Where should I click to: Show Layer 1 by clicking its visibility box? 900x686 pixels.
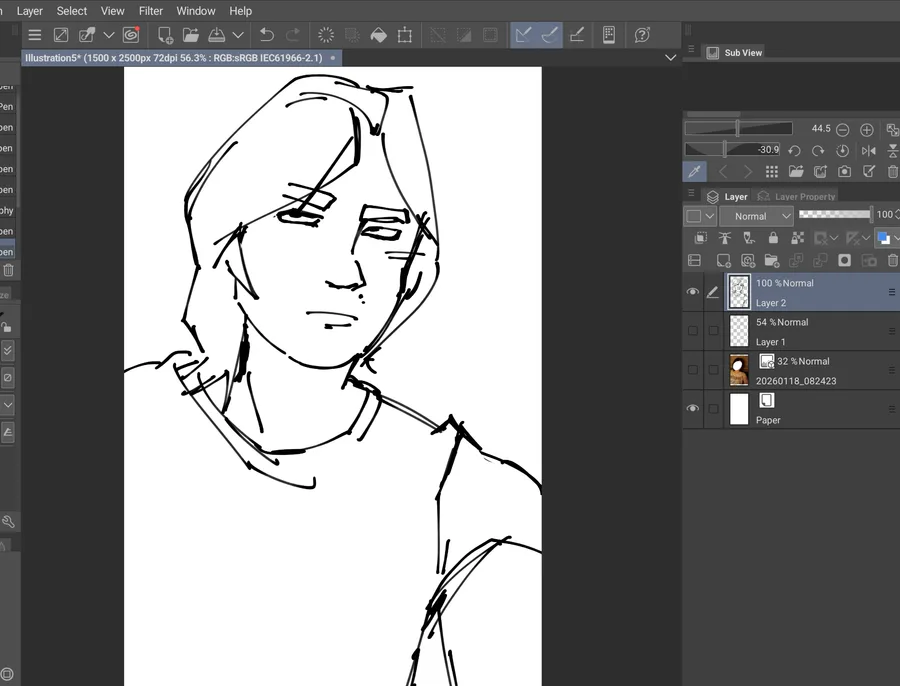(x=693, y=331)
